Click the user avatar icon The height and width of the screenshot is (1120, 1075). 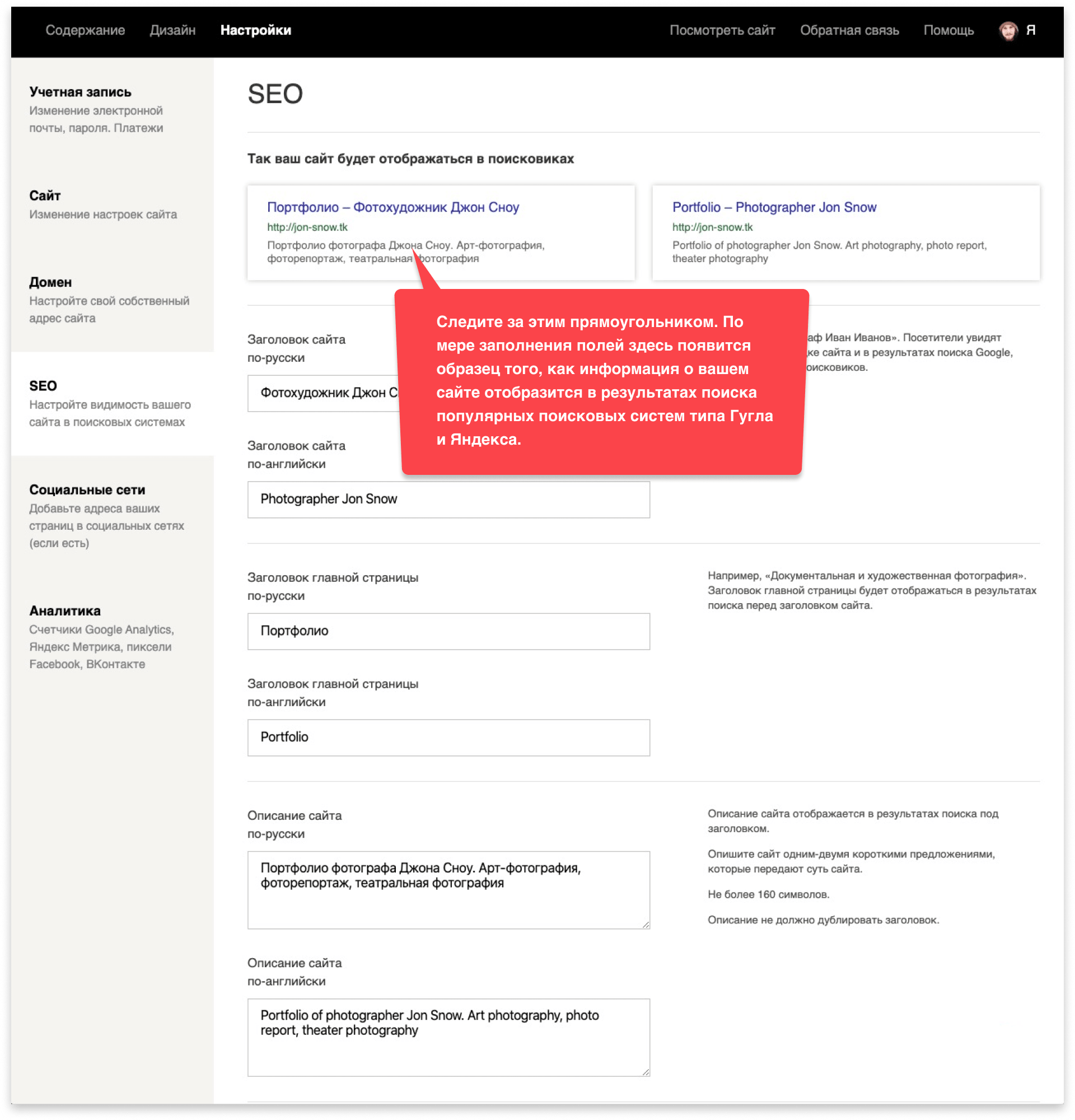pyautogui.click(x=1008, y=30)
